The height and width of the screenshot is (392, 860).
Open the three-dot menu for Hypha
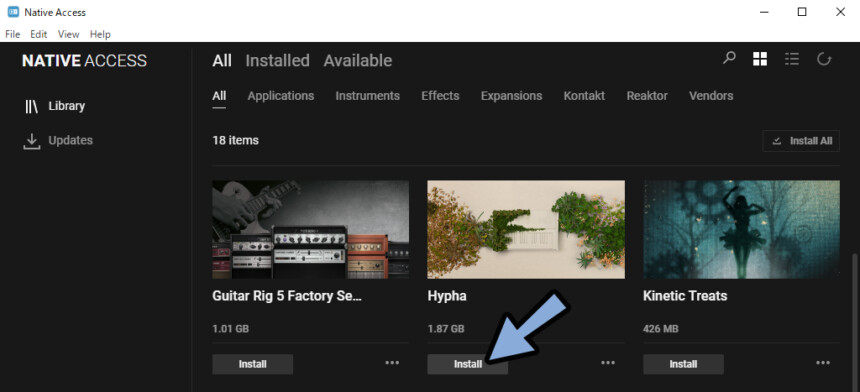tap(608, 362)
